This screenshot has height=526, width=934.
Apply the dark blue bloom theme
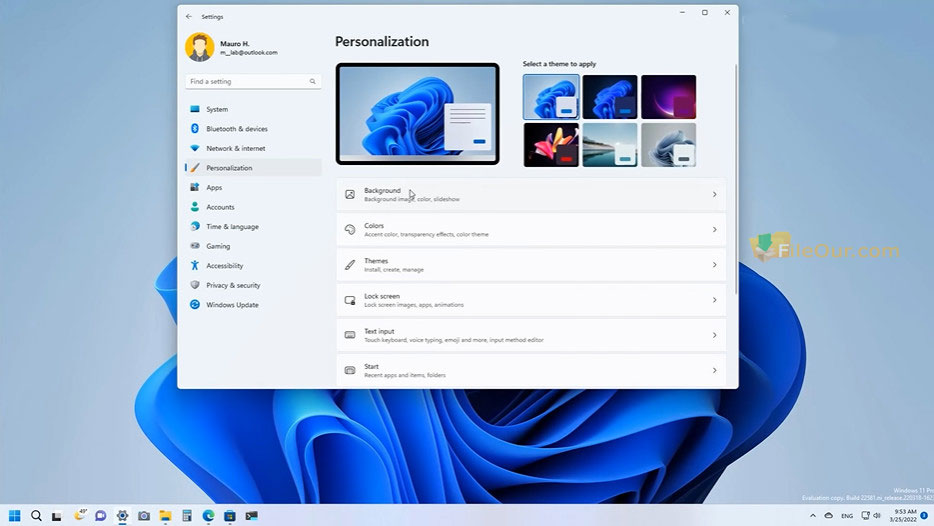tap(609, 97)
